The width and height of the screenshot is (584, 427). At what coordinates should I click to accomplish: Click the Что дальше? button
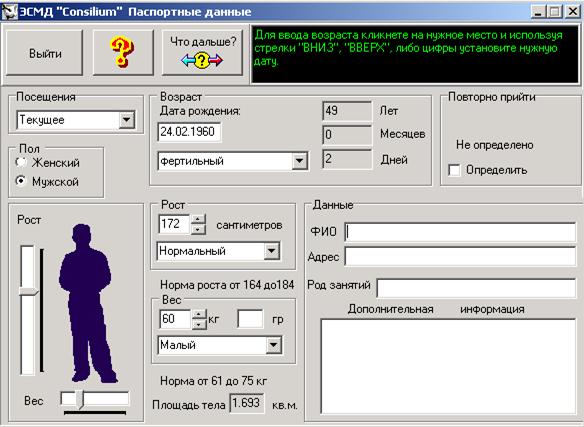coord(202,53)
